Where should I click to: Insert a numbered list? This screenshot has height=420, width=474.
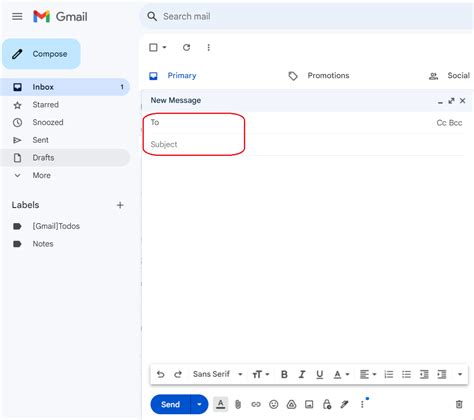(x=389, y=375)
